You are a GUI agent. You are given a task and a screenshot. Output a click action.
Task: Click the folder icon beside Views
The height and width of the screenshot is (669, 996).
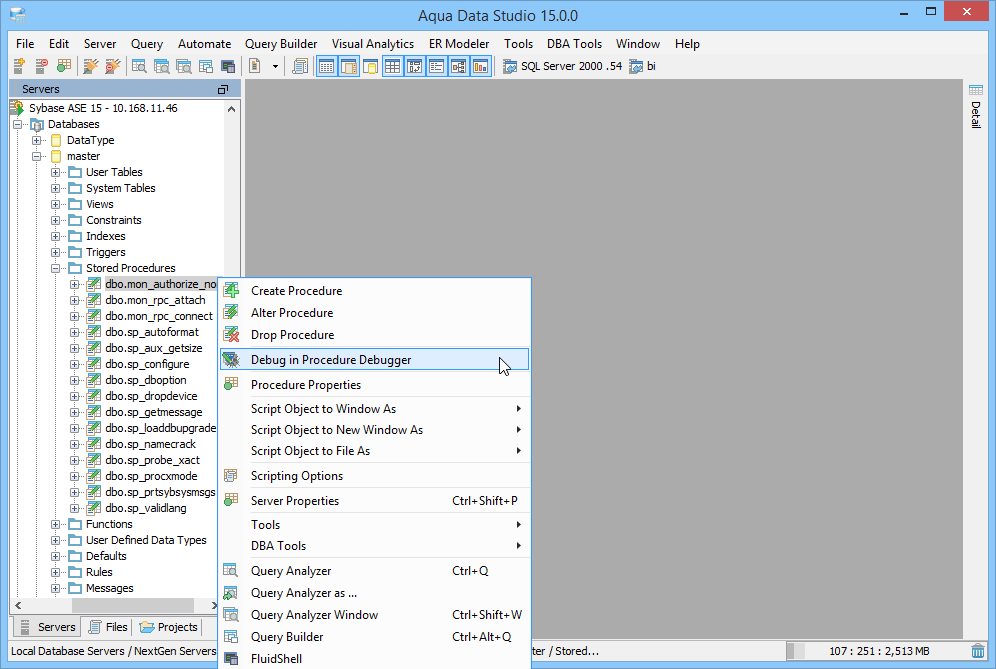(75, 204)
